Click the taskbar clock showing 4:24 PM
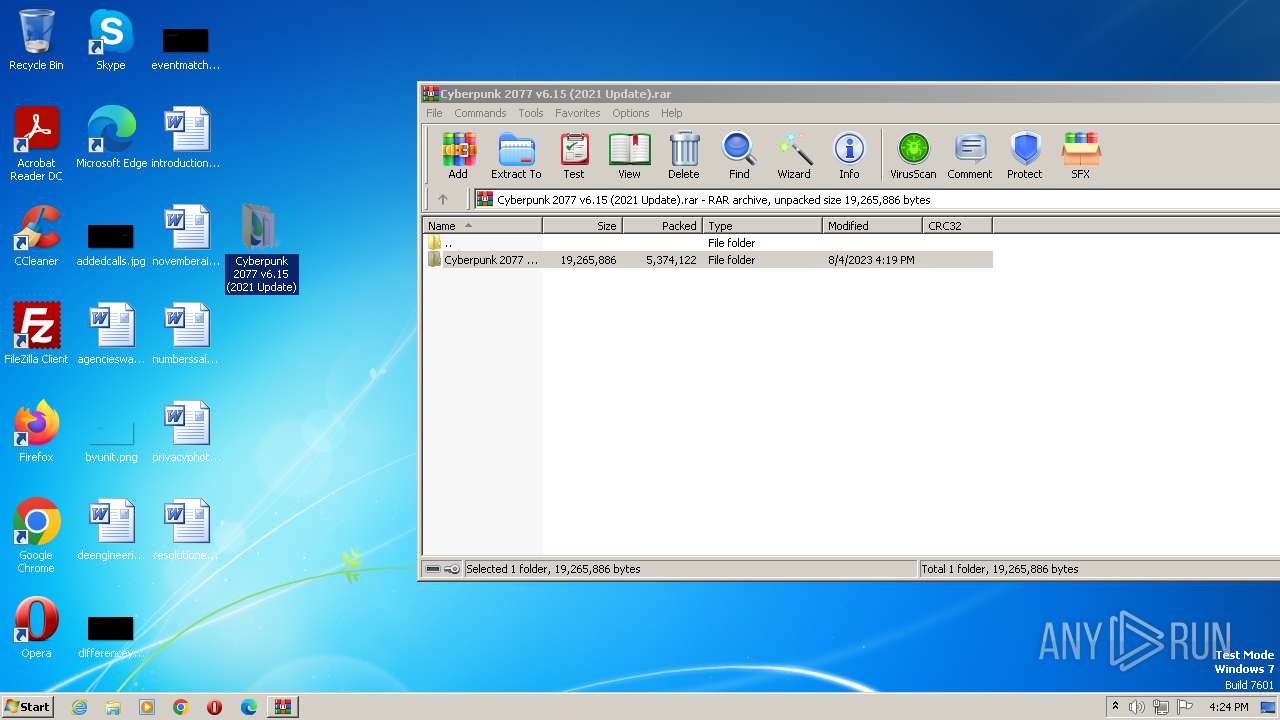1280x720 pixels. tap(1229, 707)
